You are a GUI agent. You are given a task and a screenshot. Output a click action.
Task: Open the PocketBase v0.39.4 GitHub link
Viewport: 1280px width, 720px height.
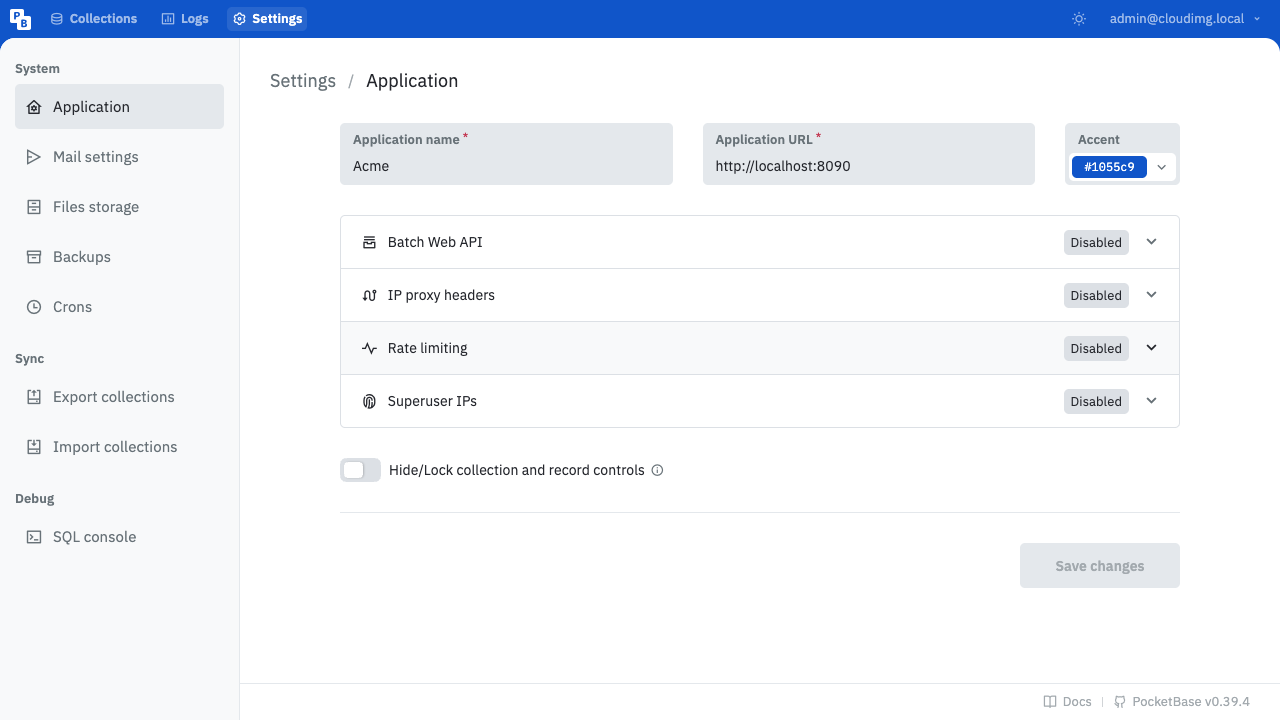tap(1182, 702)
